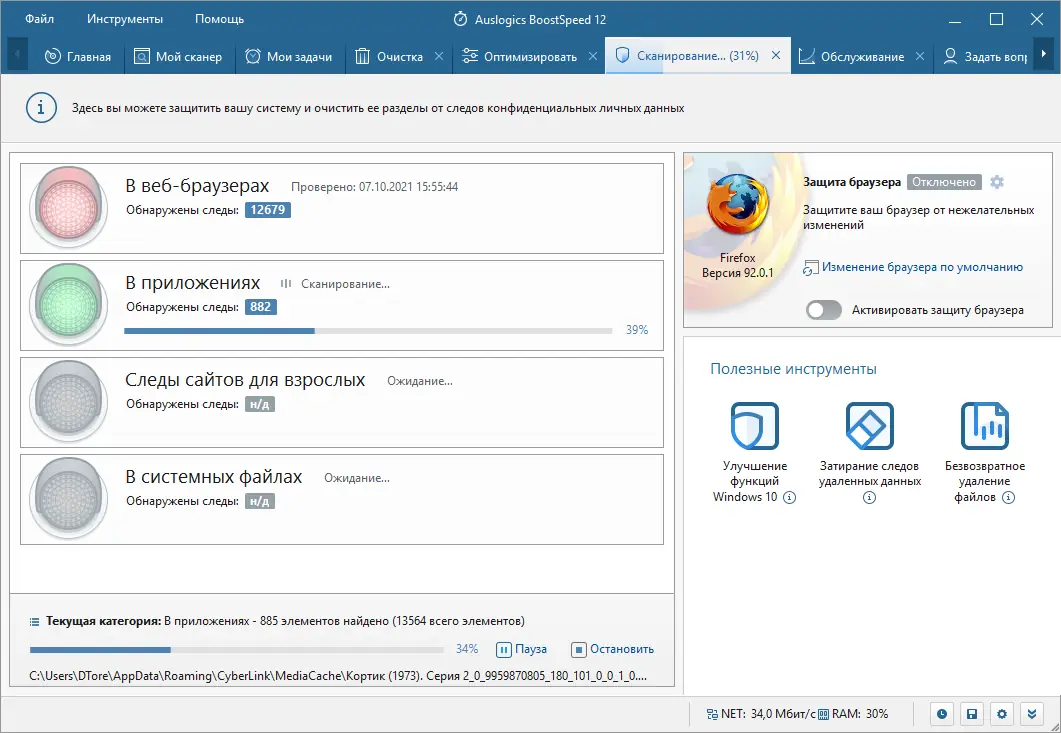The width and height of the screenshot is (1061, 733).
Task: Open the 882 traces count badge
Action: pyautogui.click(x=261, y=307)
